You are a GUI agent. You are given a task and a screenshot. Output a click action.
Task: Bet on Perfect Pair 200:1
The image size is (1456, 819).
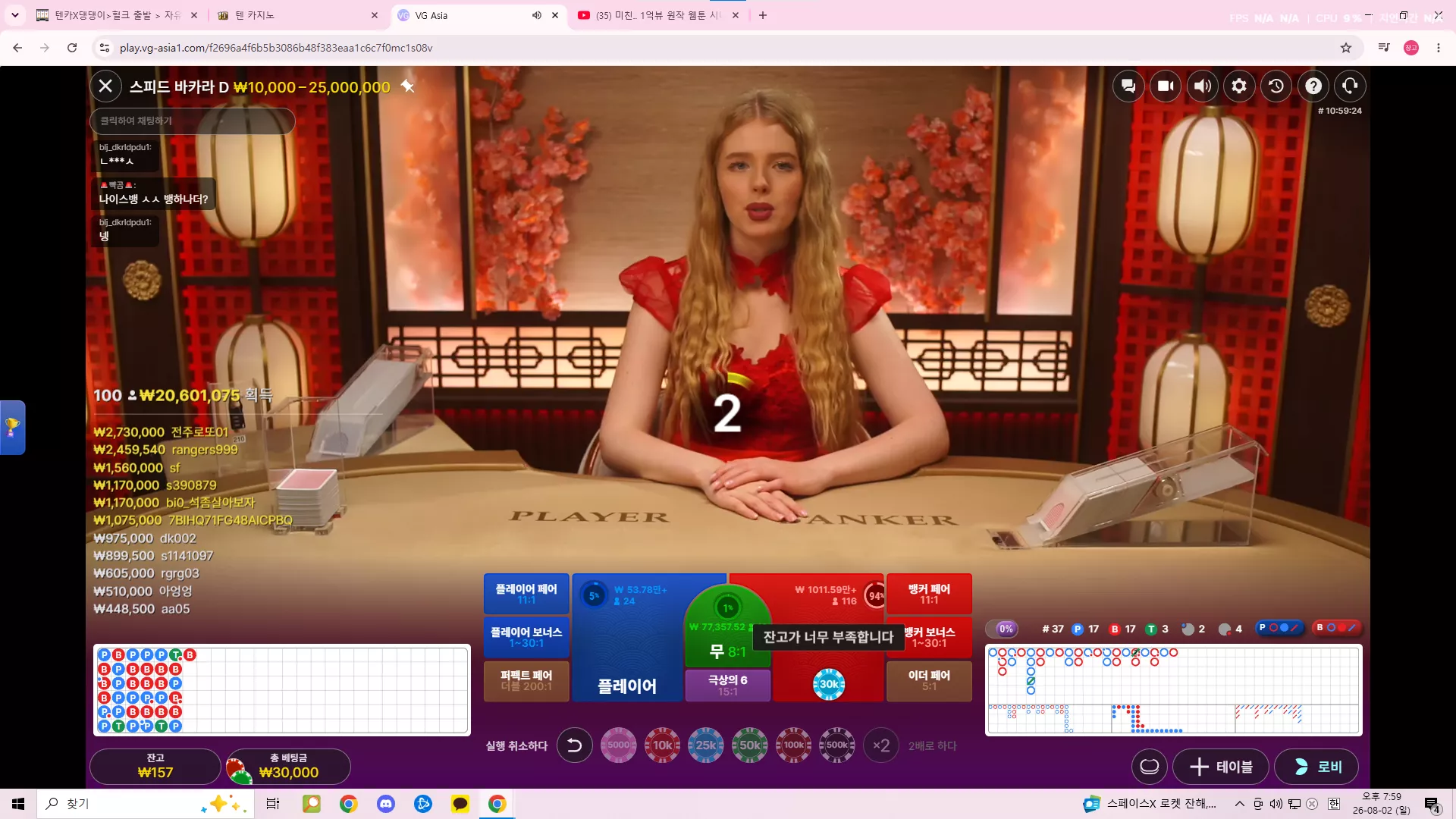point(526,680)
